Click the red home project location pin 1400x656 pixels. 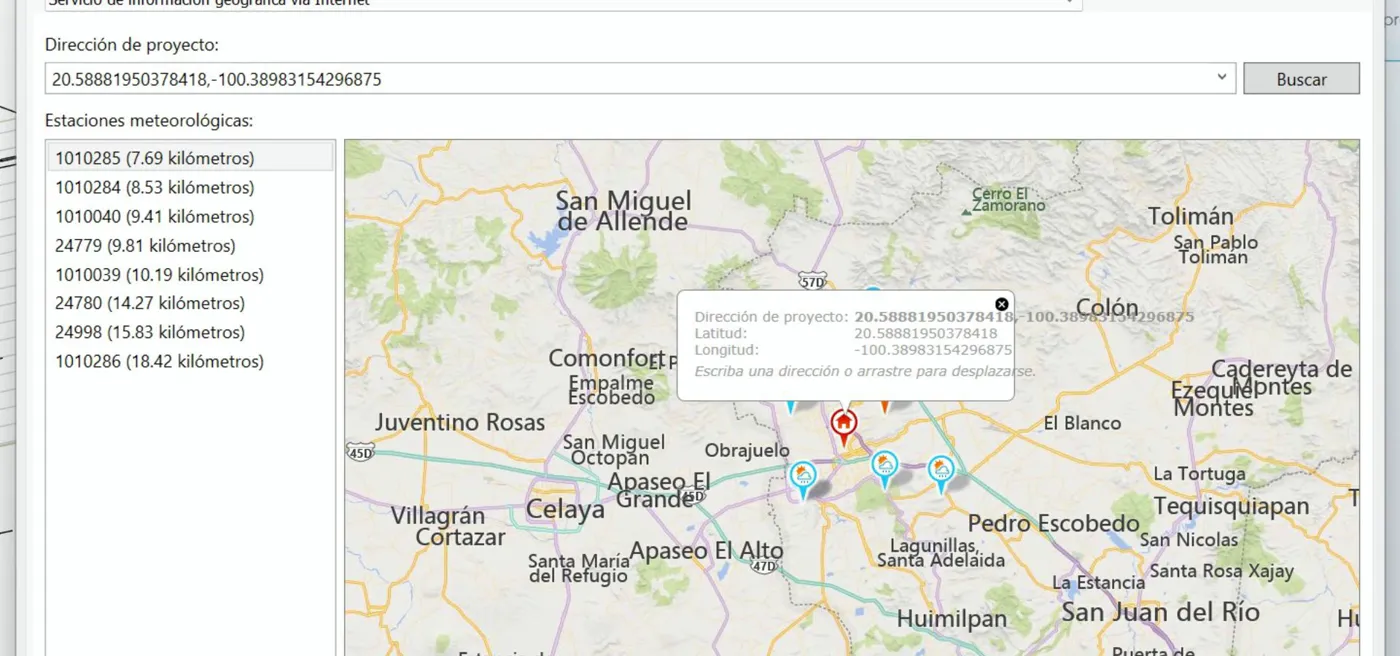click(x=844, y=425)
